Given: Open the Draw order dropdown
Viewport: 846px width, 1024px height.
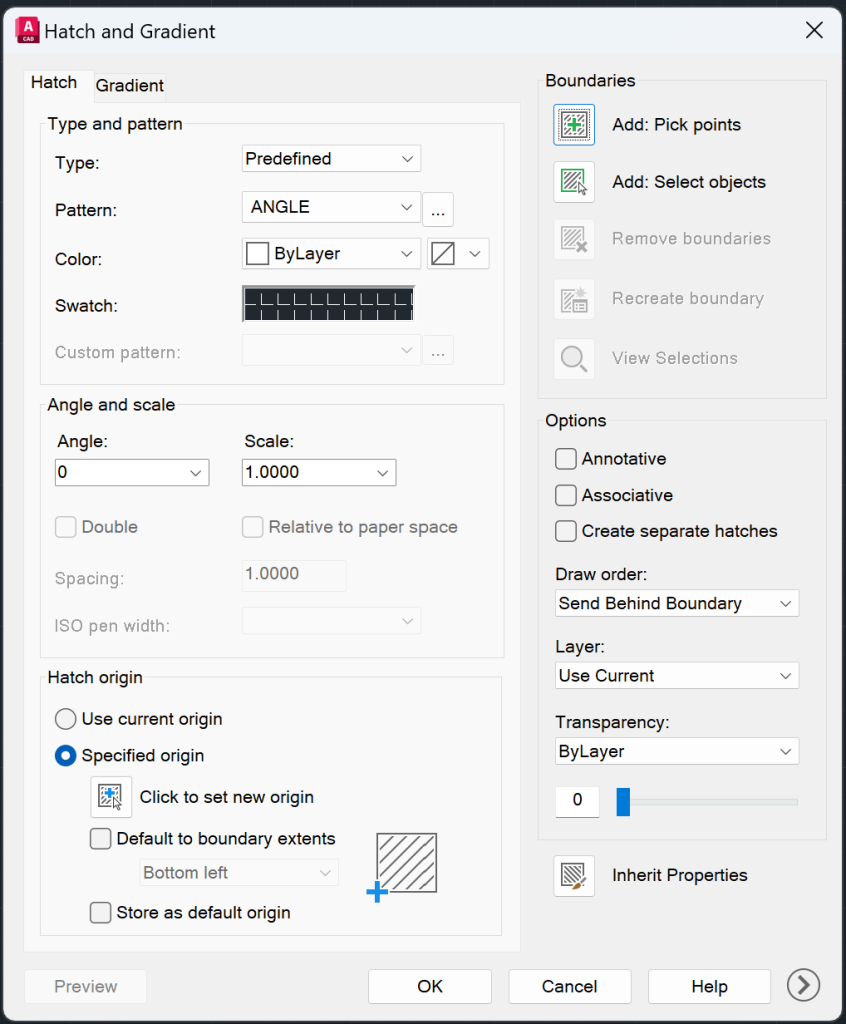Looking at the screenshot, I should click(x=676, y=603).
